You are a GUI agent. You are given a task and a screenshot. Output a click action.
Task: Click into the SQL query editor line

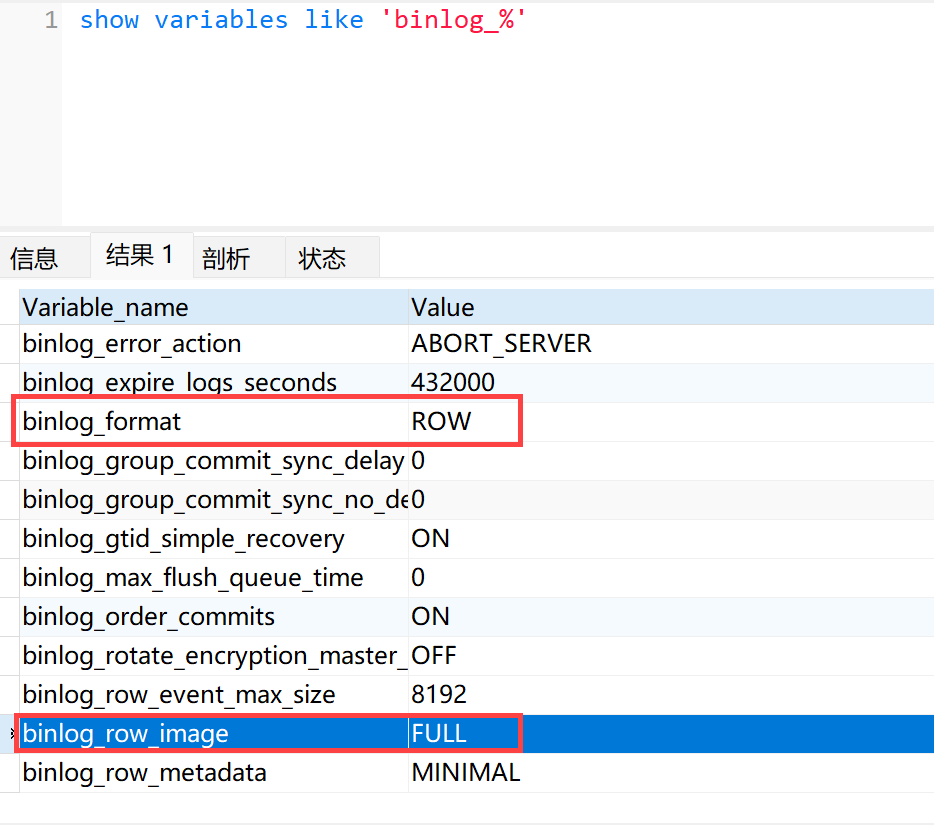click(303, 20)
